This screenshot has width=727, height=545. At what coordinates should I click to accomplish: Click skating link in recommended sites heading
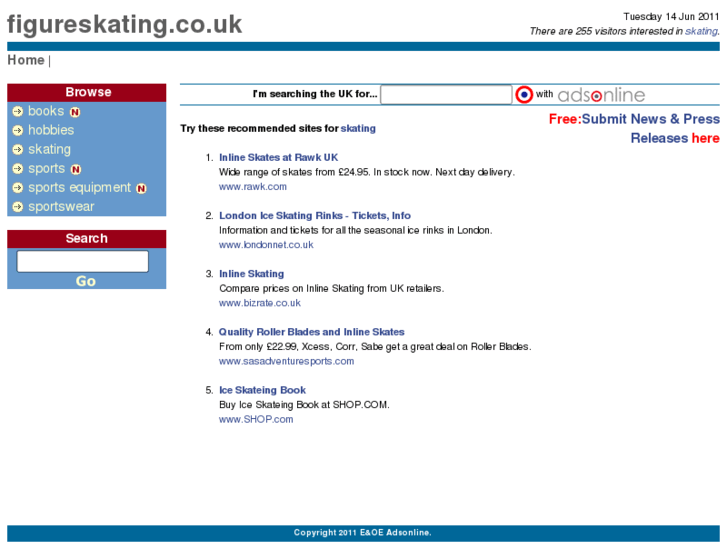pos(358,128)
